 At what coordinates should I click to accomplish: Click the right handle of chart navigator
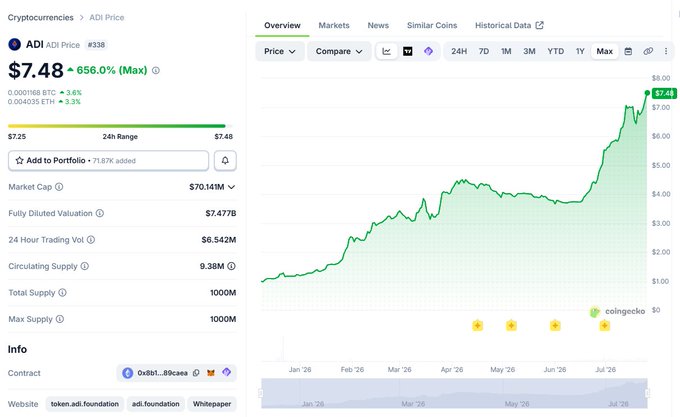point(647,393)
